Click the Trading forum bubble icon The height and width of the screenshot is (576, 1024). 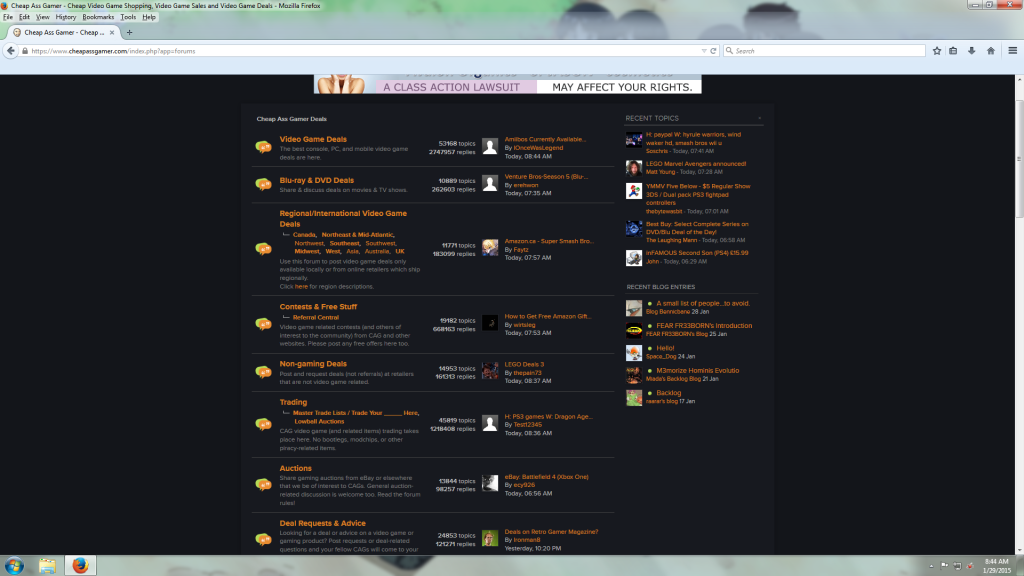tap(263, 424)
